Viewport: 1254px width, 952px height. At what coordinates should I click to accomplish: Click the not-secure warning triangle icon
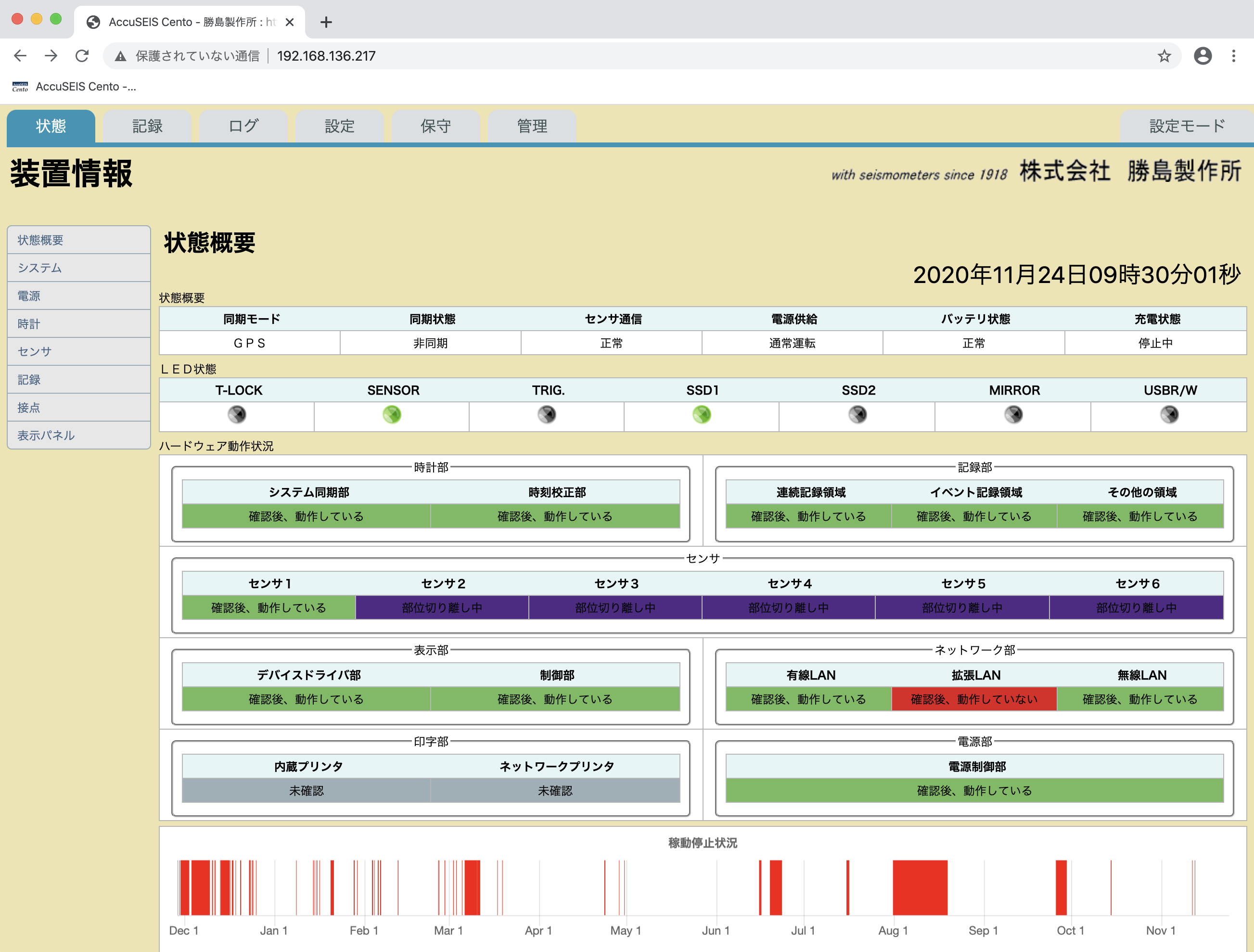(x=120, y=55)
